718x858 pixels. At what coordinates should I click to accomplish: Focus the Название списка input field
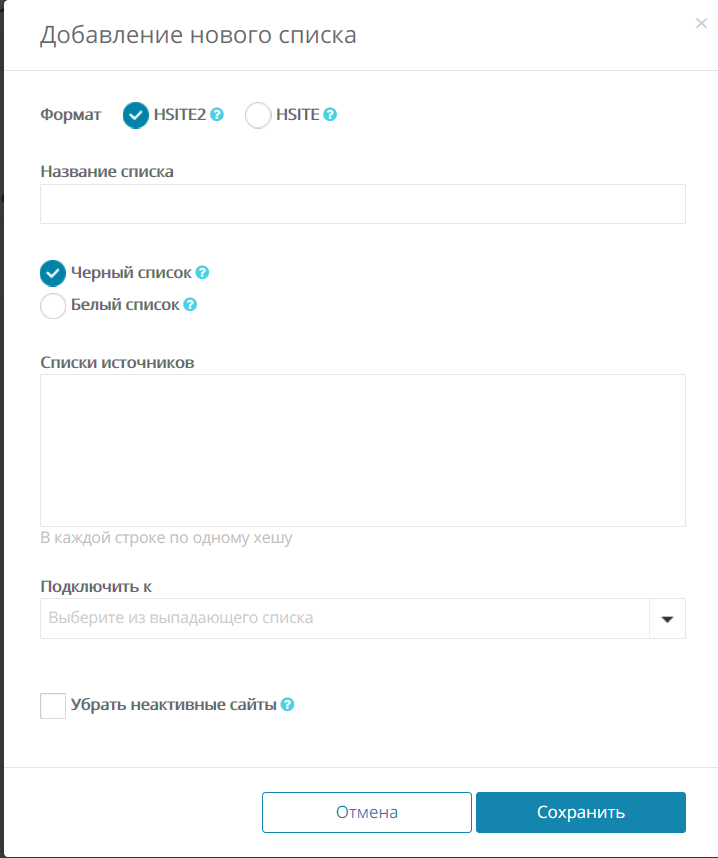click(363, 204)
